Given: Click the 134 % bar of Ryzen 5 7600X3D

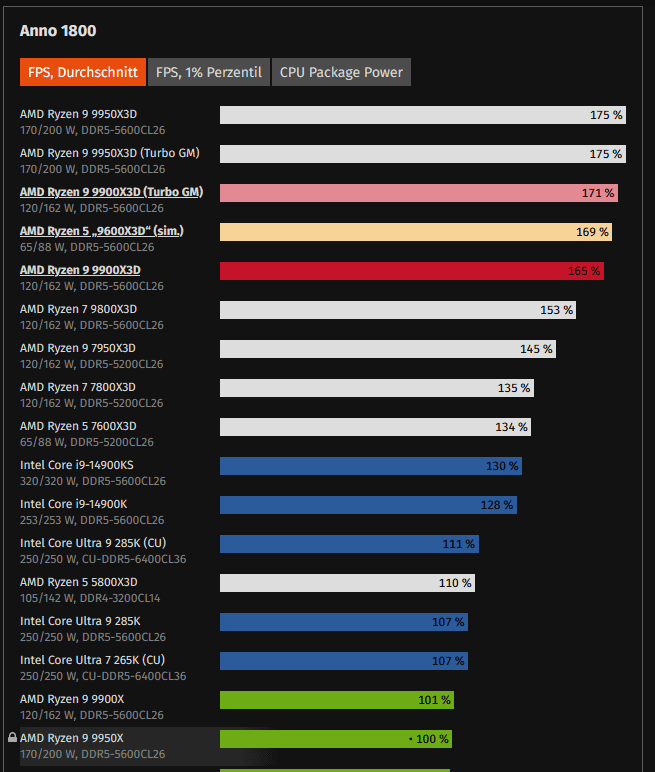Looking at the screenshot, I should 375,427.
